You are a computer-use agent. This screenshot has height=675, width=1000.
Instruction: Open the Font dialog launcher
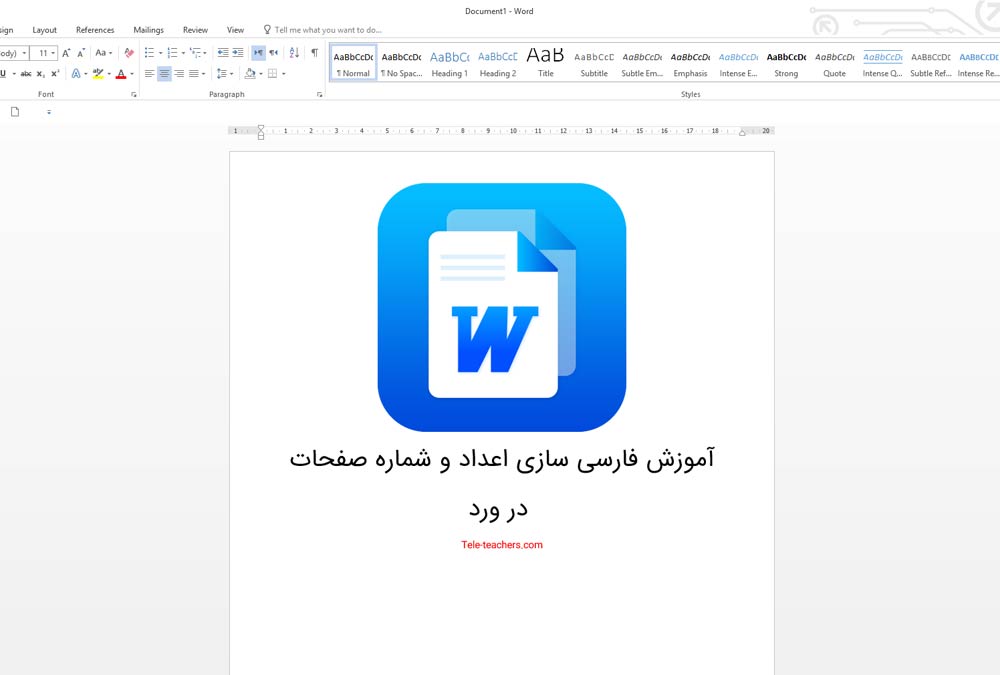click(134, 94)
